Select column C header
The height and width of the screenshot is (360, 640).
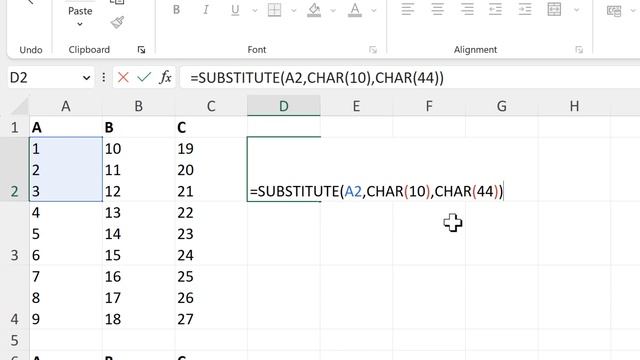[x=211, y=106]
